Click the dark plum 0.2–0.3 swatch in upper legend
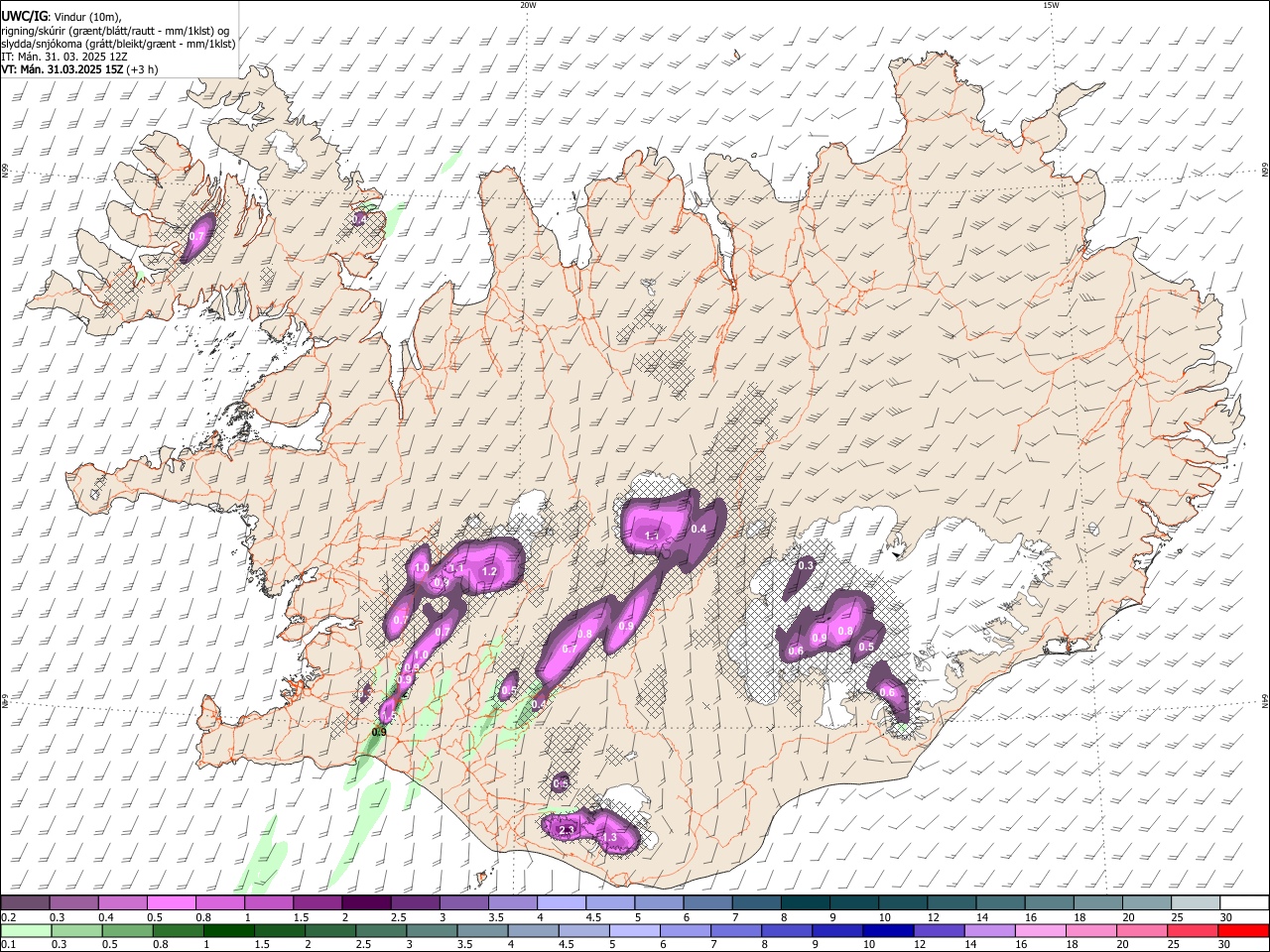 pyautogui.click(x=25, y=903)
